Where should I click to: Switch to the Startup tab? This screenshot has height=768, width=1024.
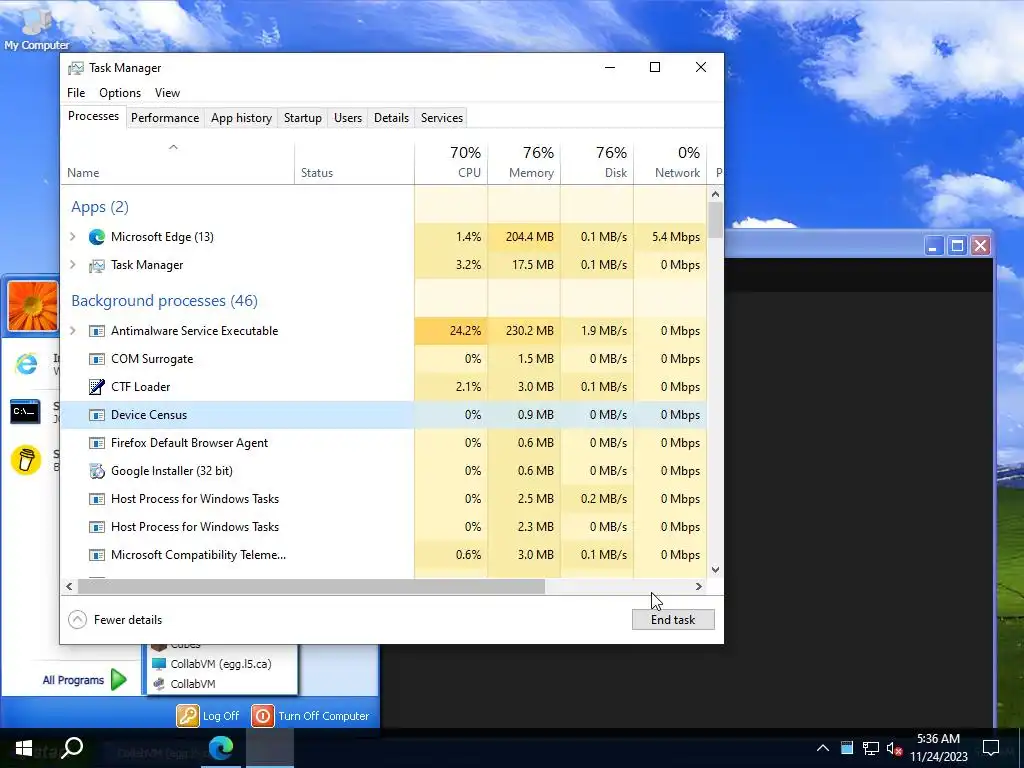(302, 118)
